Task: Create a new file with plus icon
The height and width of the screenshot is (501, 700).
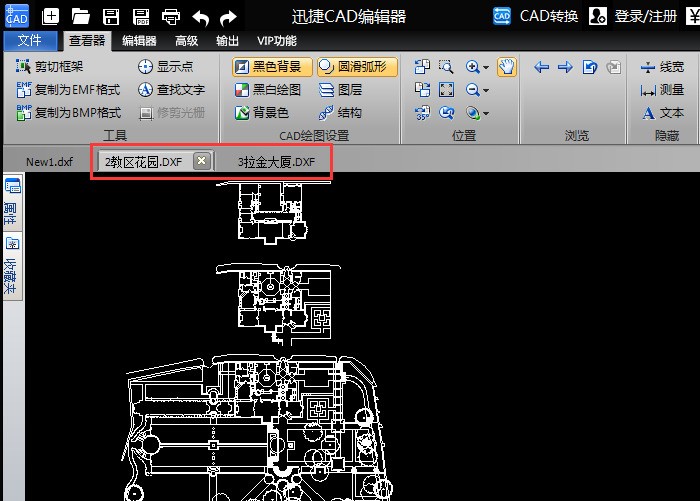Action: pos(50,17)
